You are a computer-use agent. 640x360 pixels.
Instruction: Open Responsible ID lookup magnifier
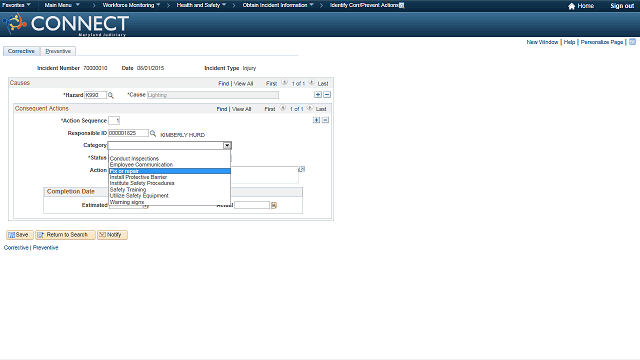click(x=153, y=133)
